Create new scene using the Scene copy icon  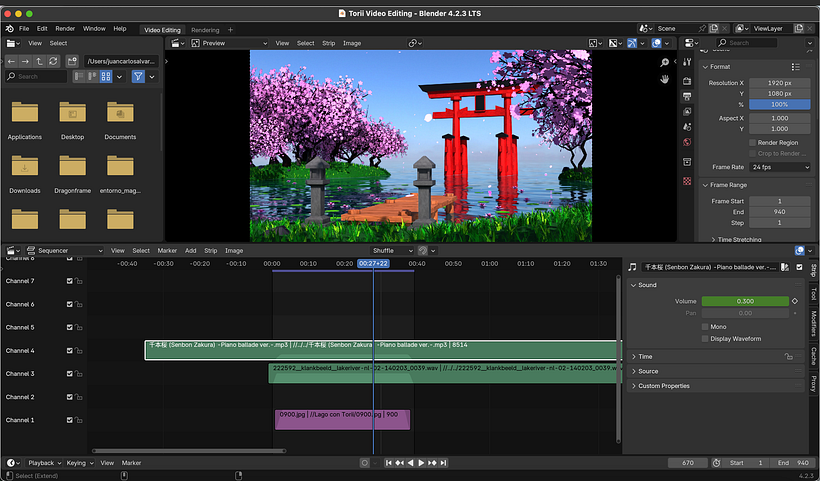714,29
